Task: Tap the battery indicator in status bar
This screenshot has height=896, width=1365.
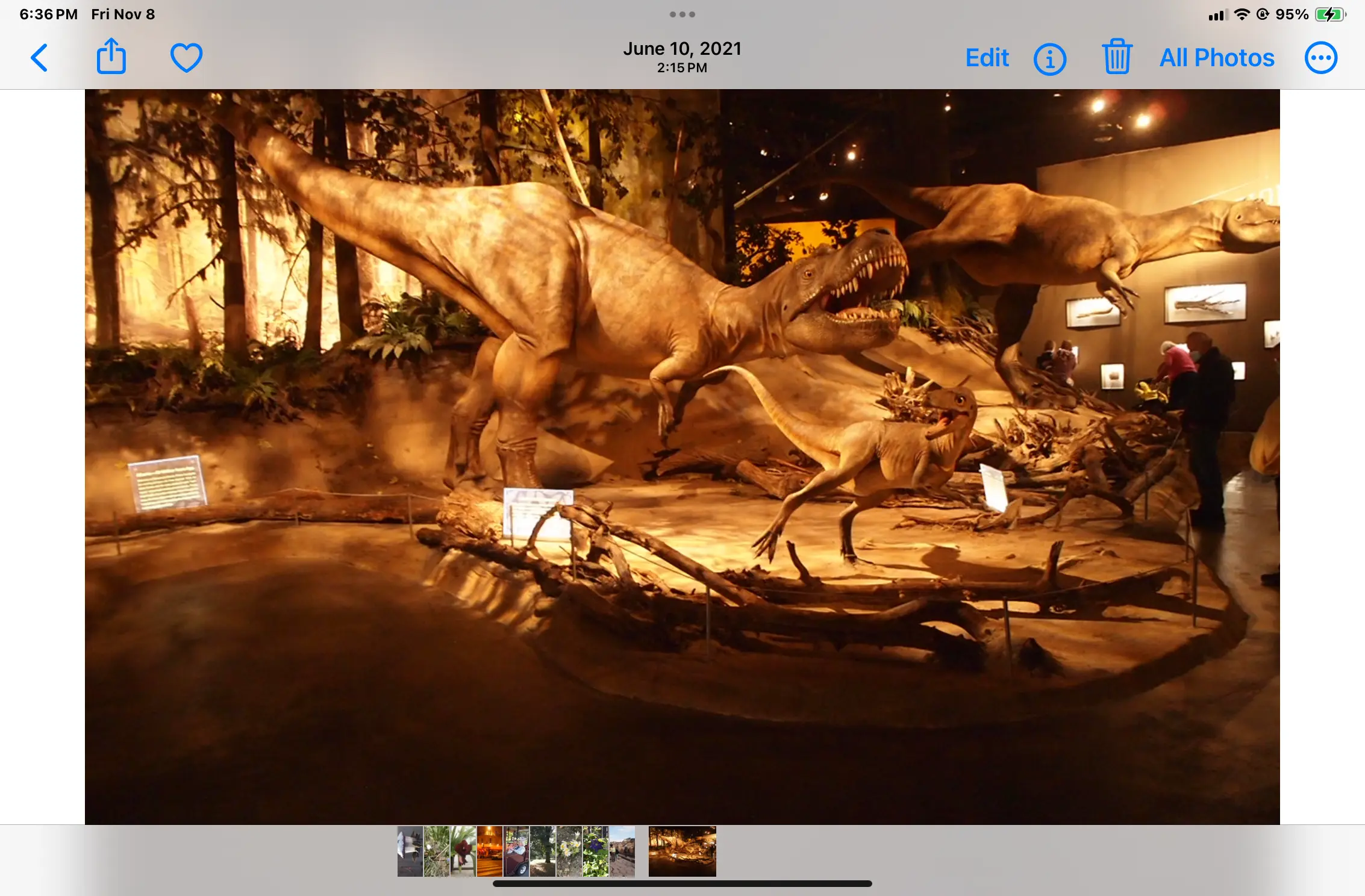Action: (x=1329, y=14)
